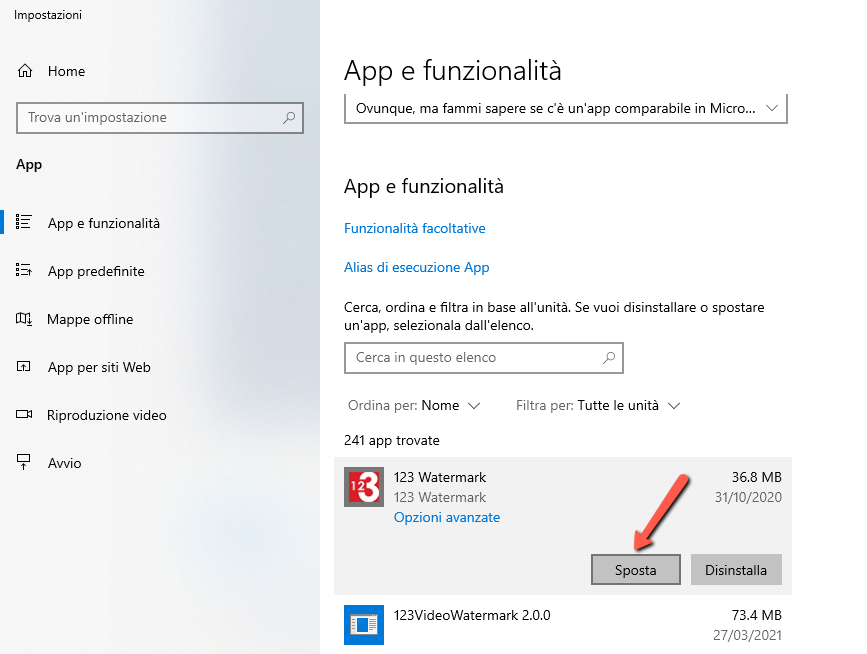This screenshot has width=867, height=654.
Task: Select App e funzionalità in sidebar
Action: coord(104,223)
